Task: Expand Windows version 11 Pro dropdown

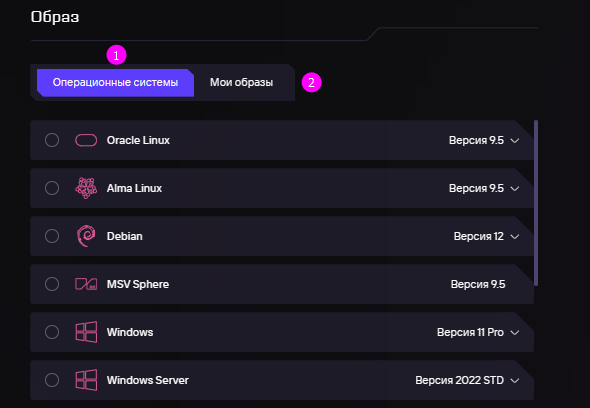Action: point(478,332)
